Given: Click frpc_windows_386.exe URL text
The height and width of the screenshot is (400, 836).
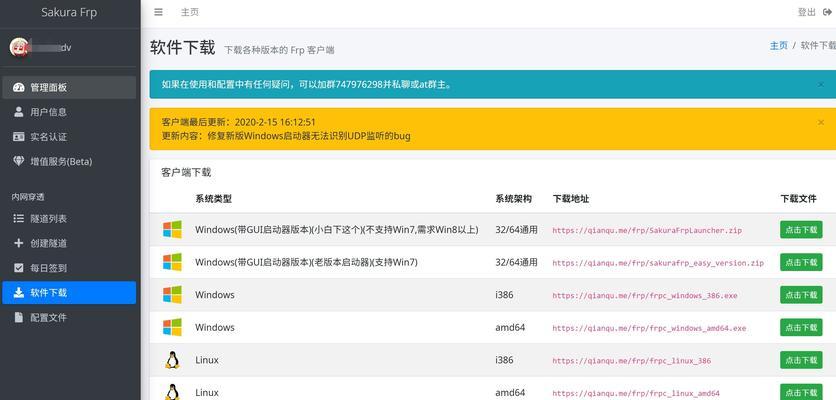Looking at the screenshot, I should coord(645,295).
